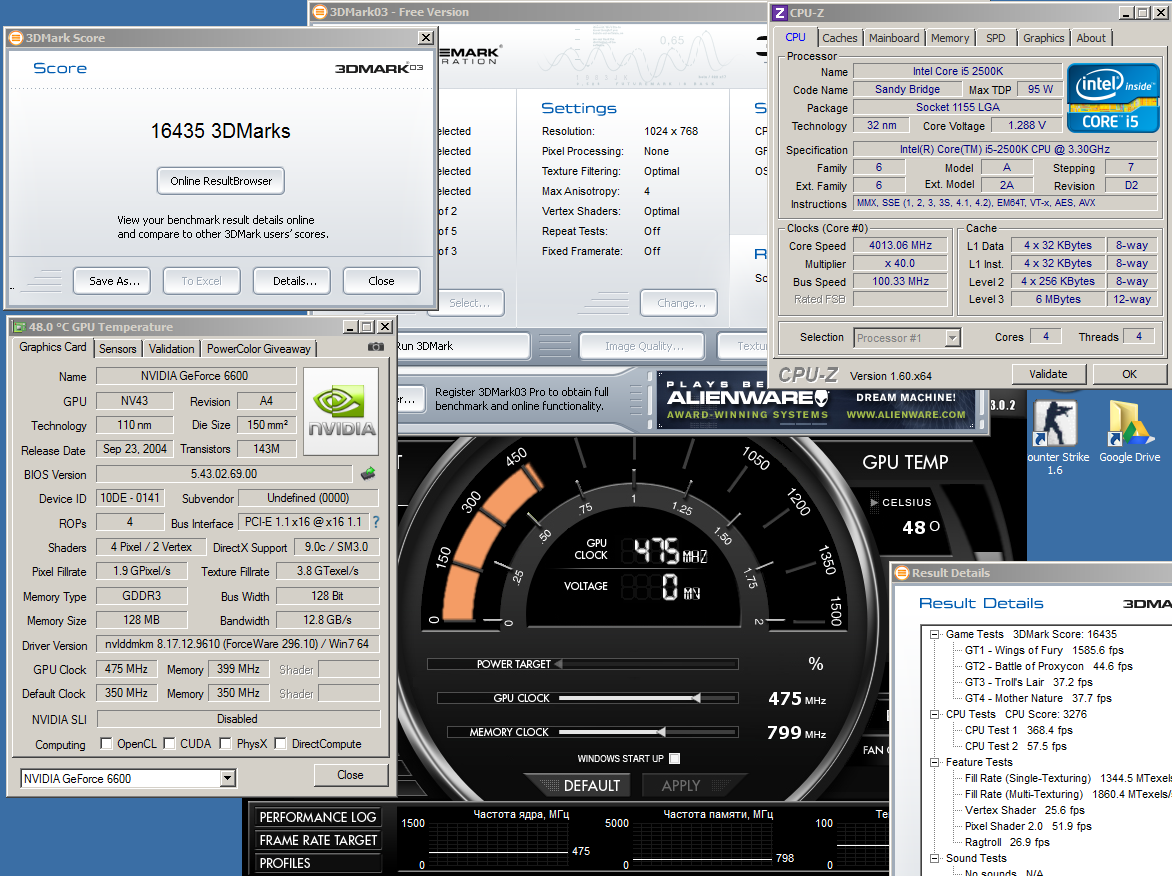Click Details button in 3DMark Score window
The width and height of the screenshot is (1172, 876).
pyautogui.click(x=292, y=281)
